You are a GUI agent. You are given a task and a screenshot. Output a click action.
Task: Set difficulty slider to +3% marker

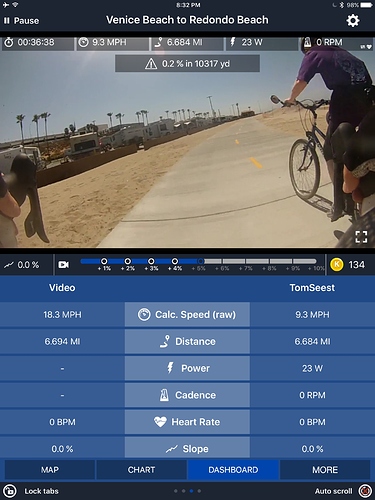coord(151,261)
